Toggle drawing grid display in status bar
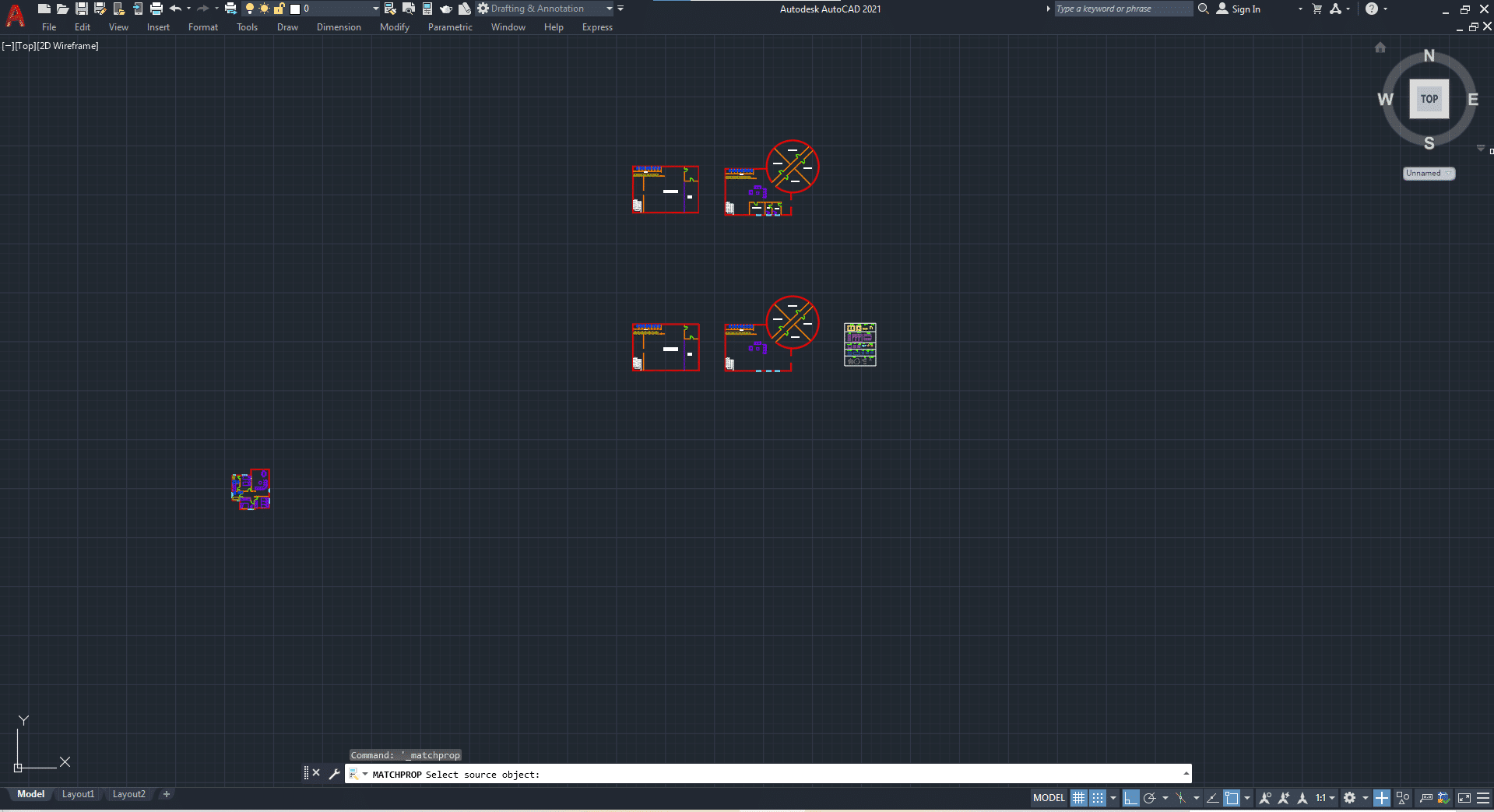 [1078, 798]
